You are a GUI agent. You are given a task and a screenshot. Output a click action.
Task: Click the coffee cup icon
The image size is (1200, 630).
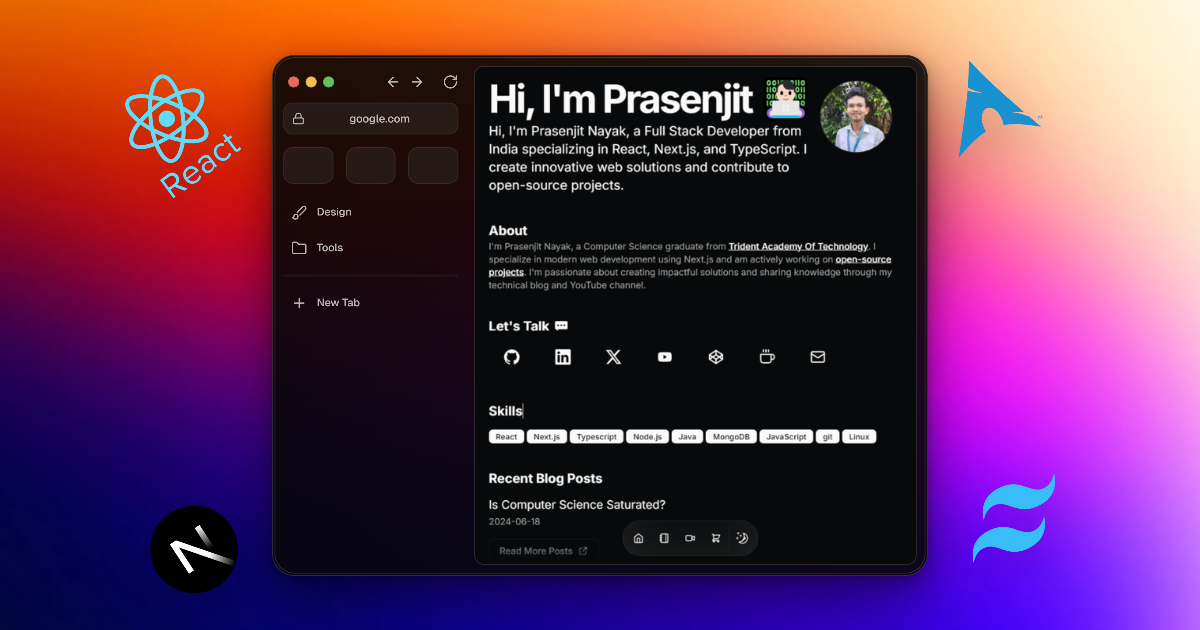pyautogui.click(x=767, y=357)
